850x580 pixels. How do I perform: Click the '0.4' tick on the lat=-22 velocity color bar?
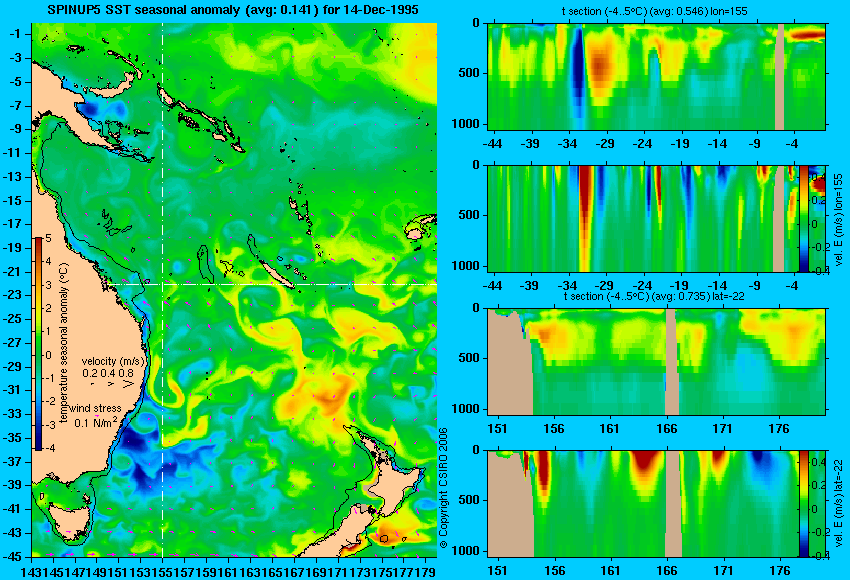(817, 462)
